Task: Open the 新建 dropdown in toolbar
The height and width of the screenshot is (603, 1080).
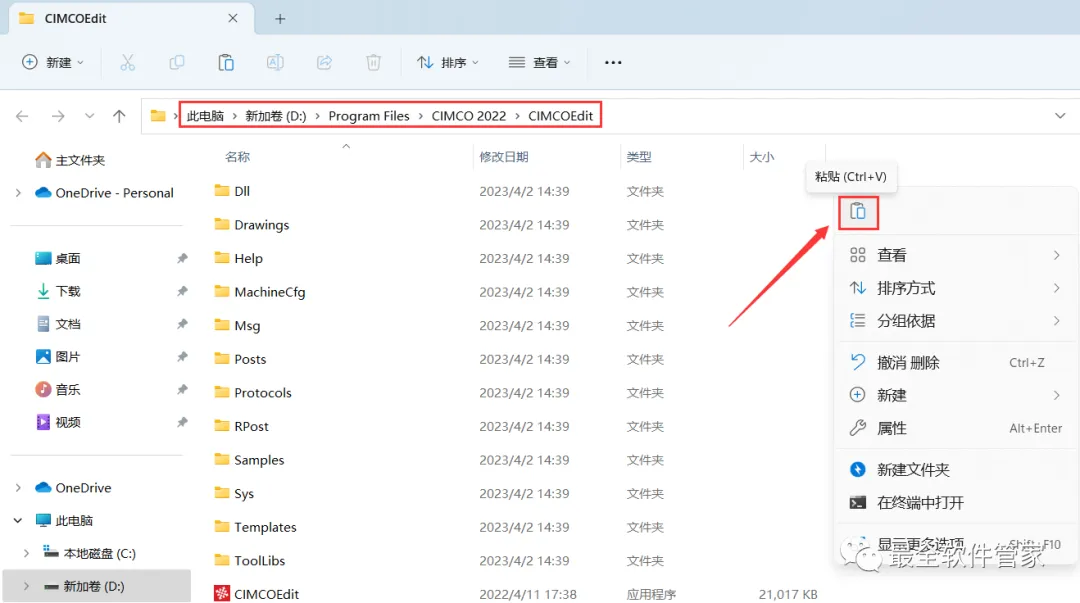Action: coord(53,63)
